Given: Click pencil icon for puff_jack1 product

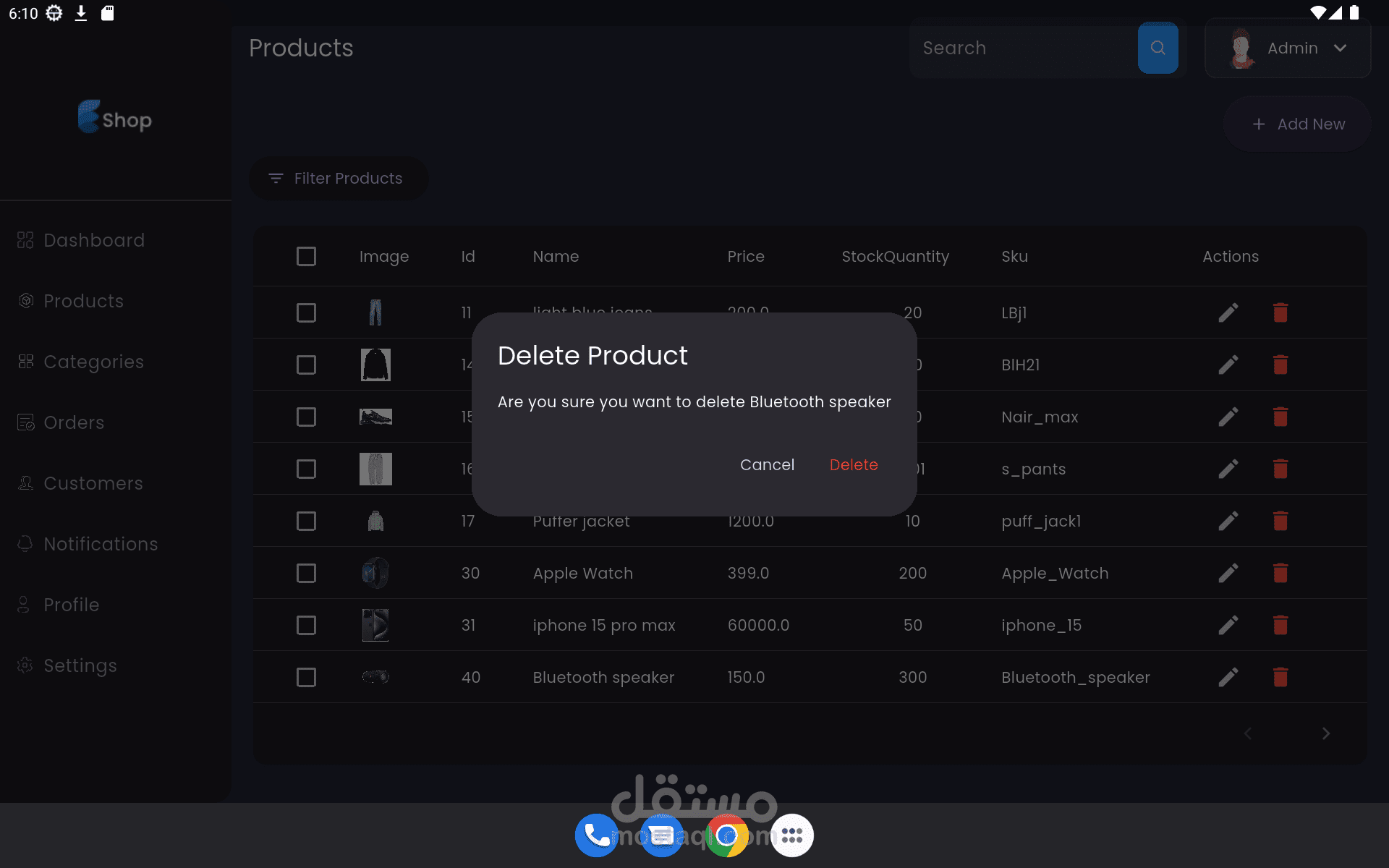Looking at the screenshot, I should (x=1228, y=521).
